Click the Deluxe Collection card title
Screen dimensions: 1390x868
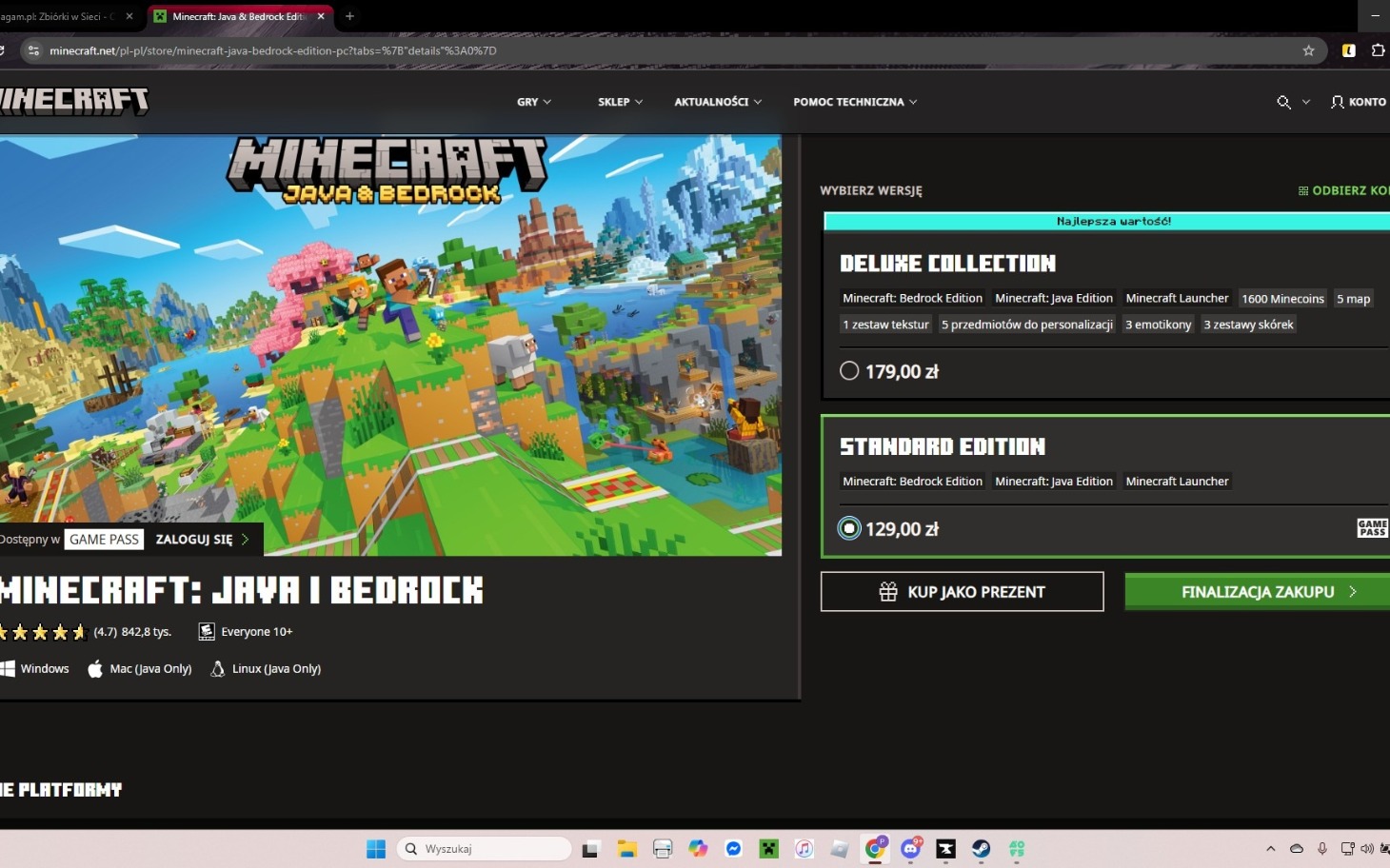coord(947,264)
